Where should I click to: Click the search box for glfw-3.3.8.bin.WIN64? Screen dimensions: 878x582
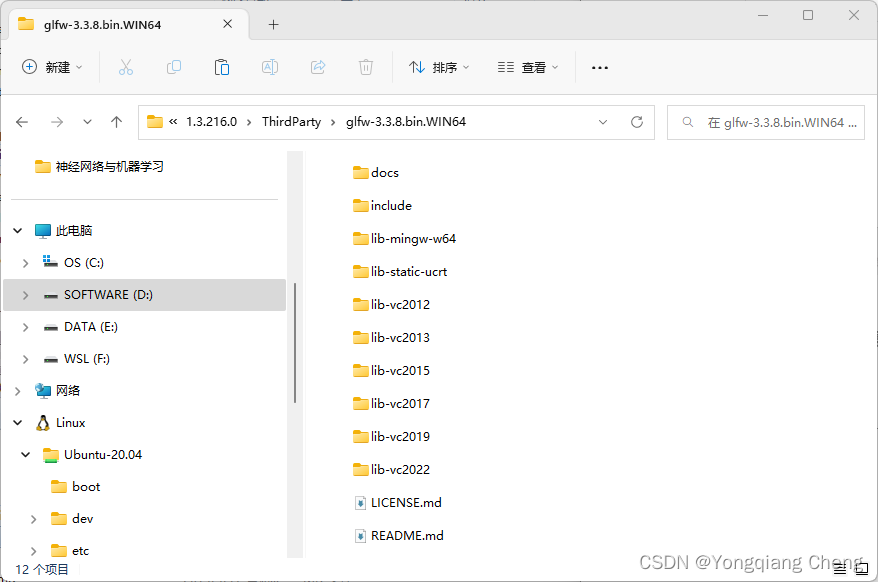click(x=766, y=122)
